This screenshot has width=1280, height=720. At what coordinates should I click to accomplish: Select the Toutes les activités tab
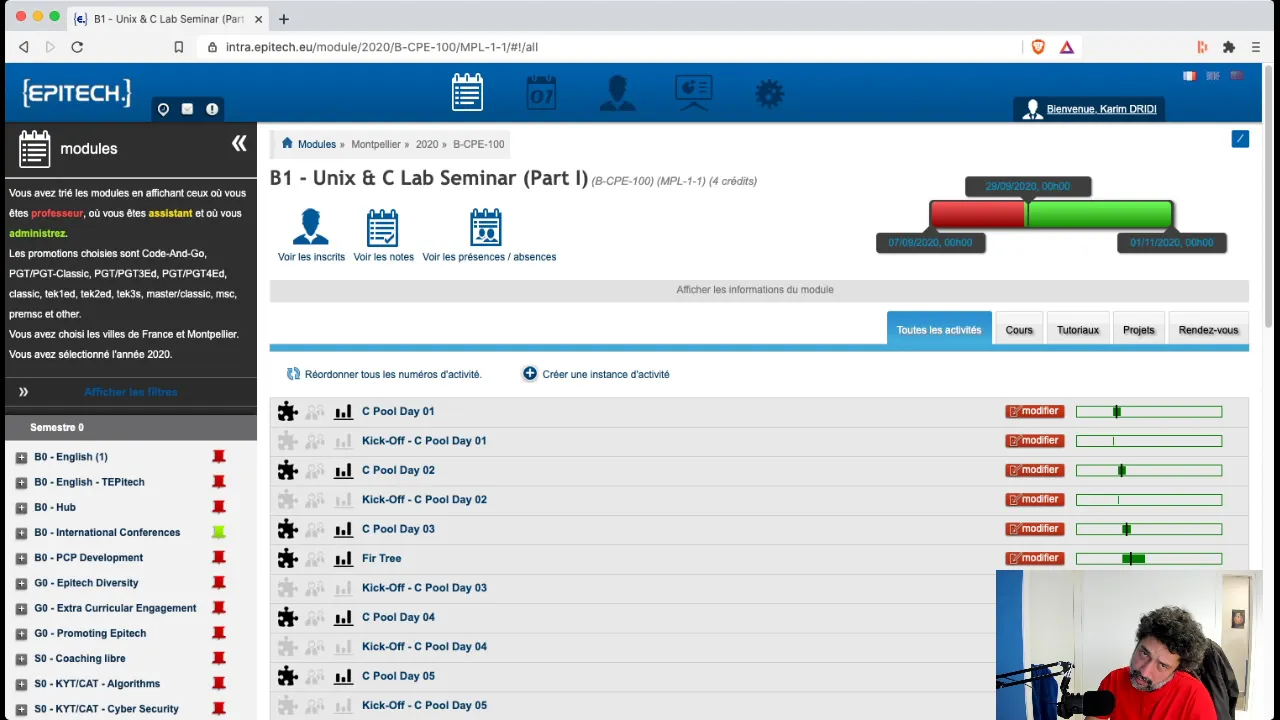tap(939, 329)
